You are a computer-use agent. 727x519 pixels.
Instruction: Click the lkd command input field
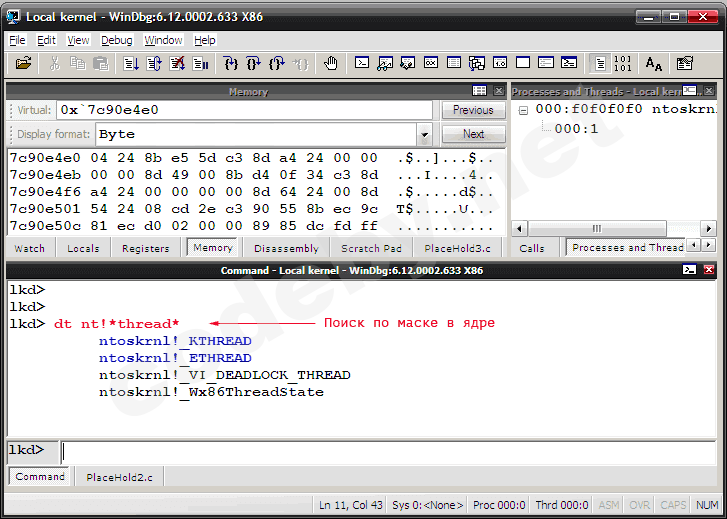point(389,452)
